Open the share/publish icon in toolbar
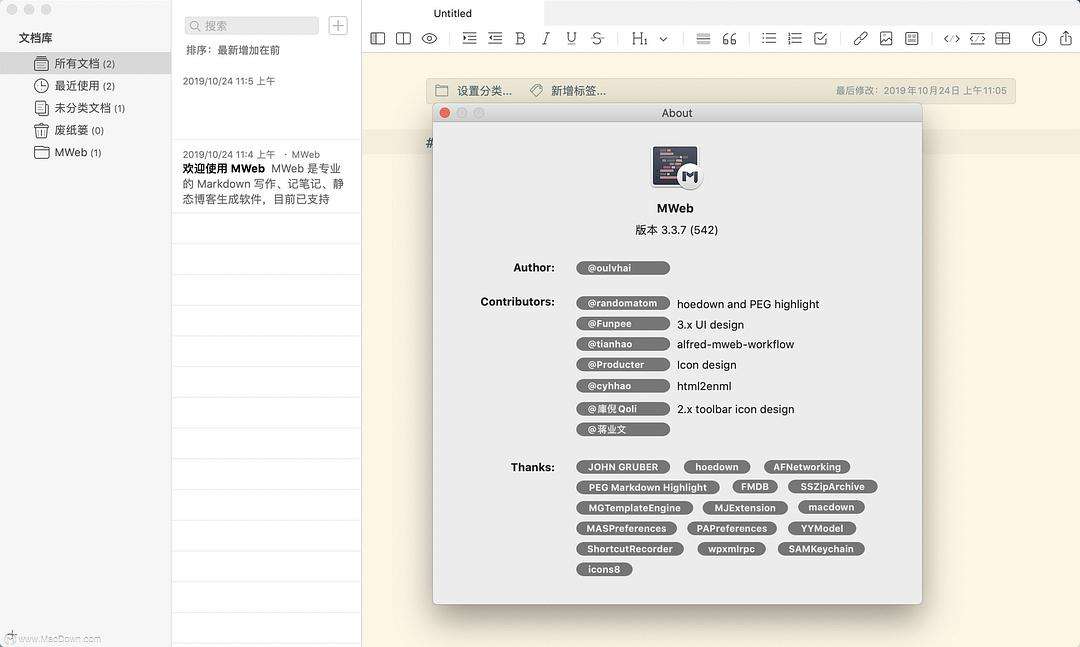Image resolution: width=1080 pixels, height=647 pixels. tap(1065, 38)
